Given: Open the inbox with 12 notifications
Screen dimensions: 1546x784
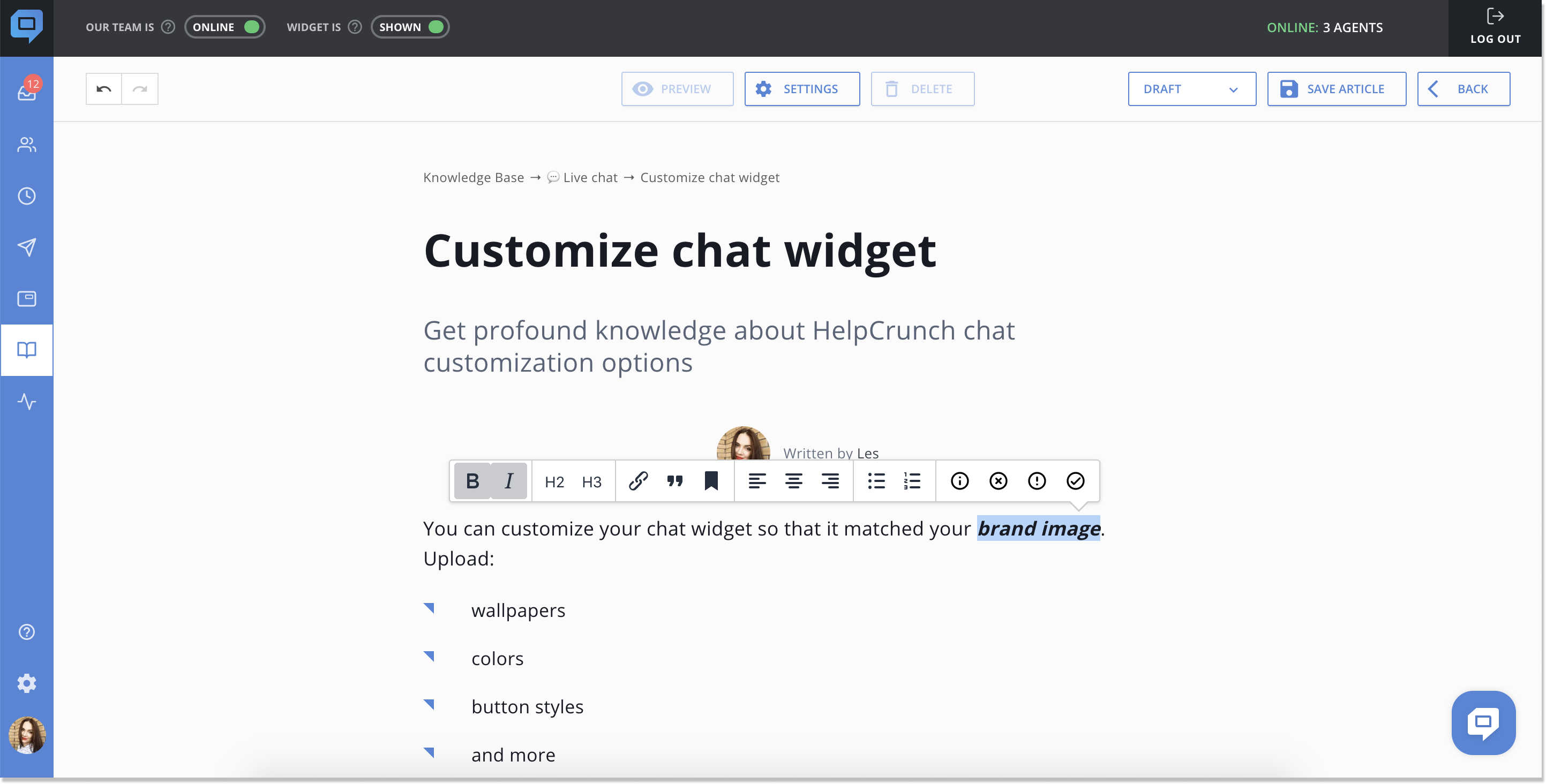Looking at the screenshot, I should click(26, 91).
